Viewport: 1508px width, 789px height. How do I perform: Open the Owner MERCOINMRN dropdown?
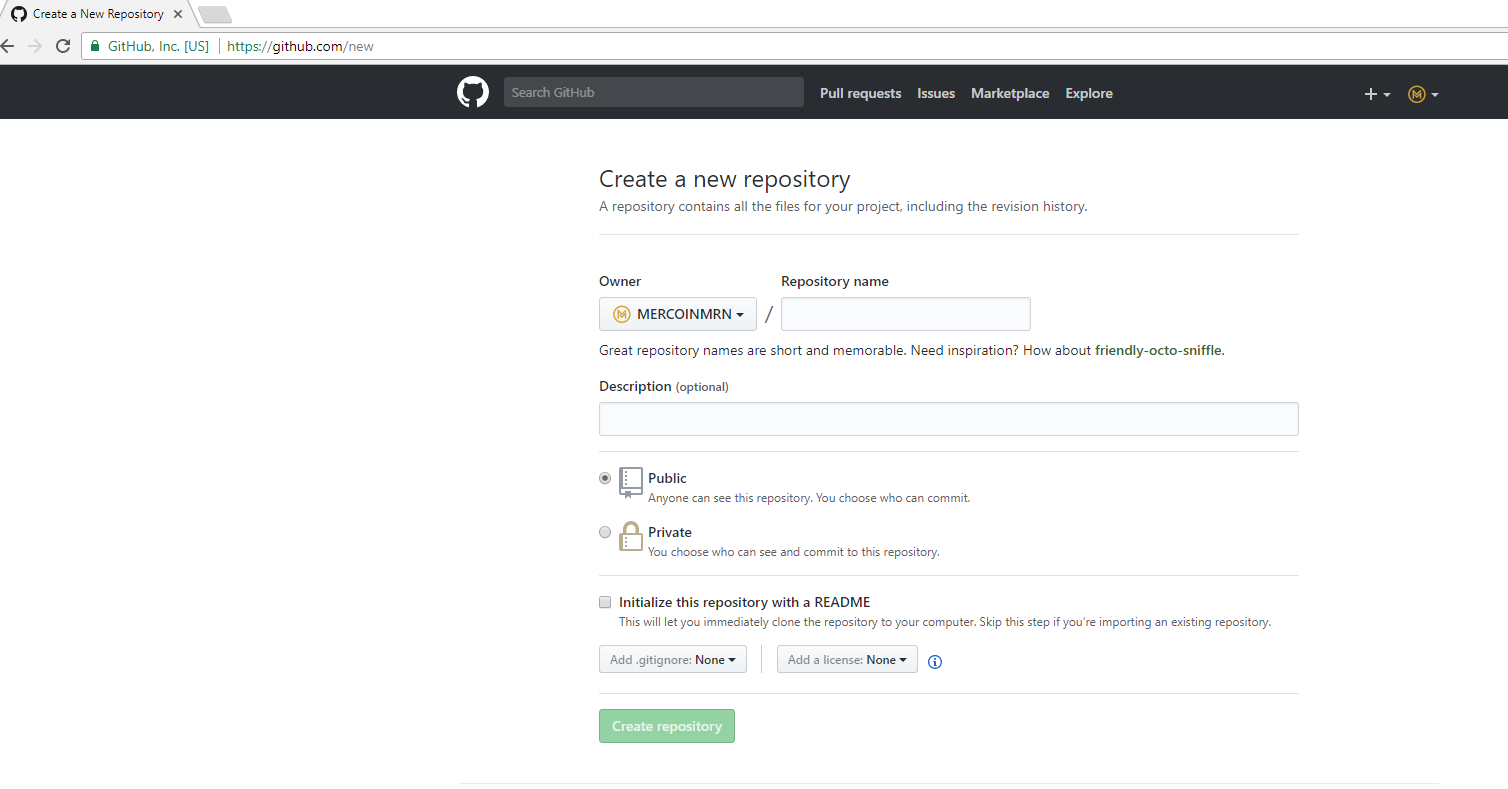(x=678, y=314)
